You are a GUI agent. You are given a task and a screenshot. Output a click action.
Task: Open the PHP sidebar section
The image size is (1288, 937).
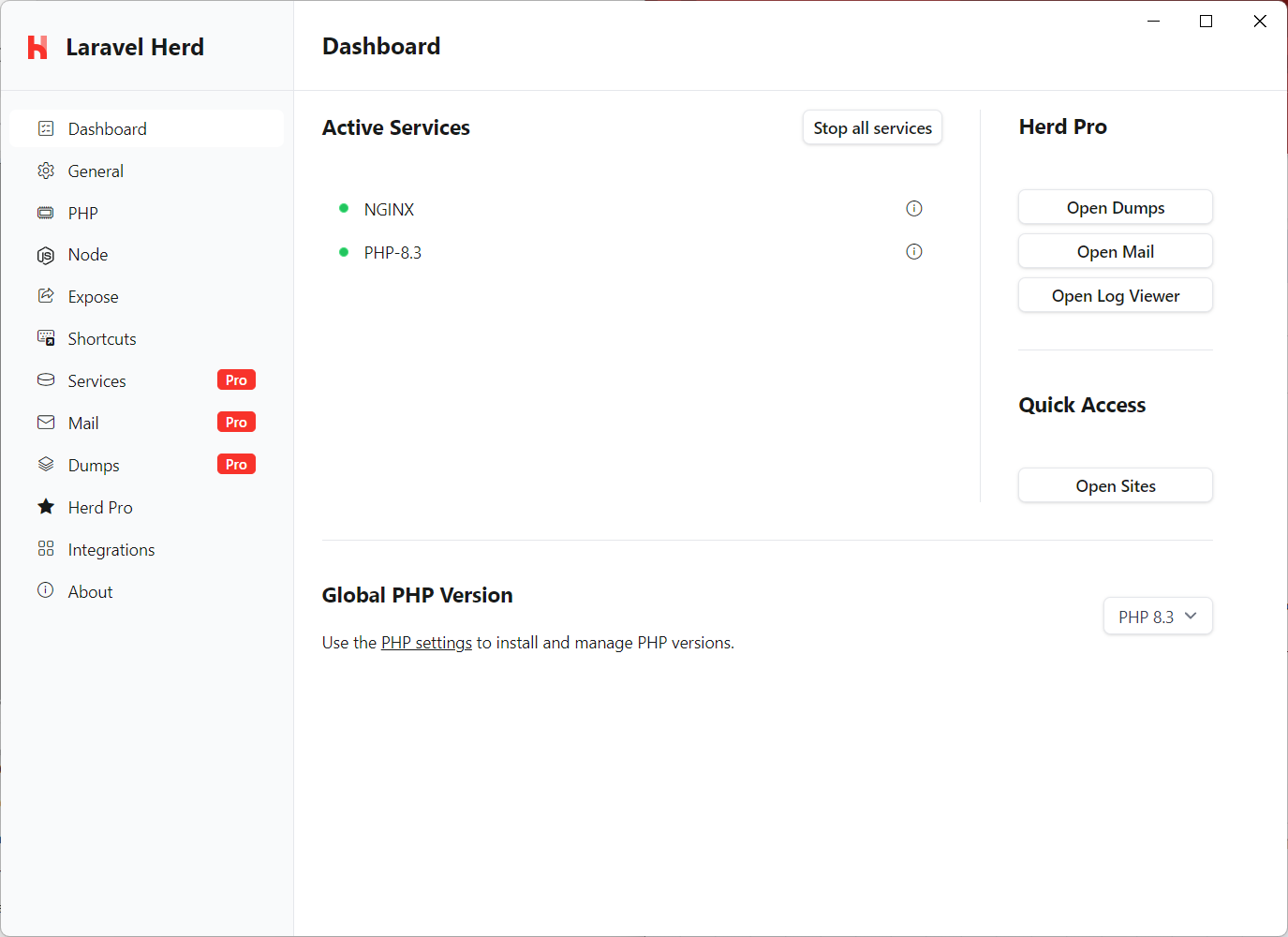[x=146, y=213]
